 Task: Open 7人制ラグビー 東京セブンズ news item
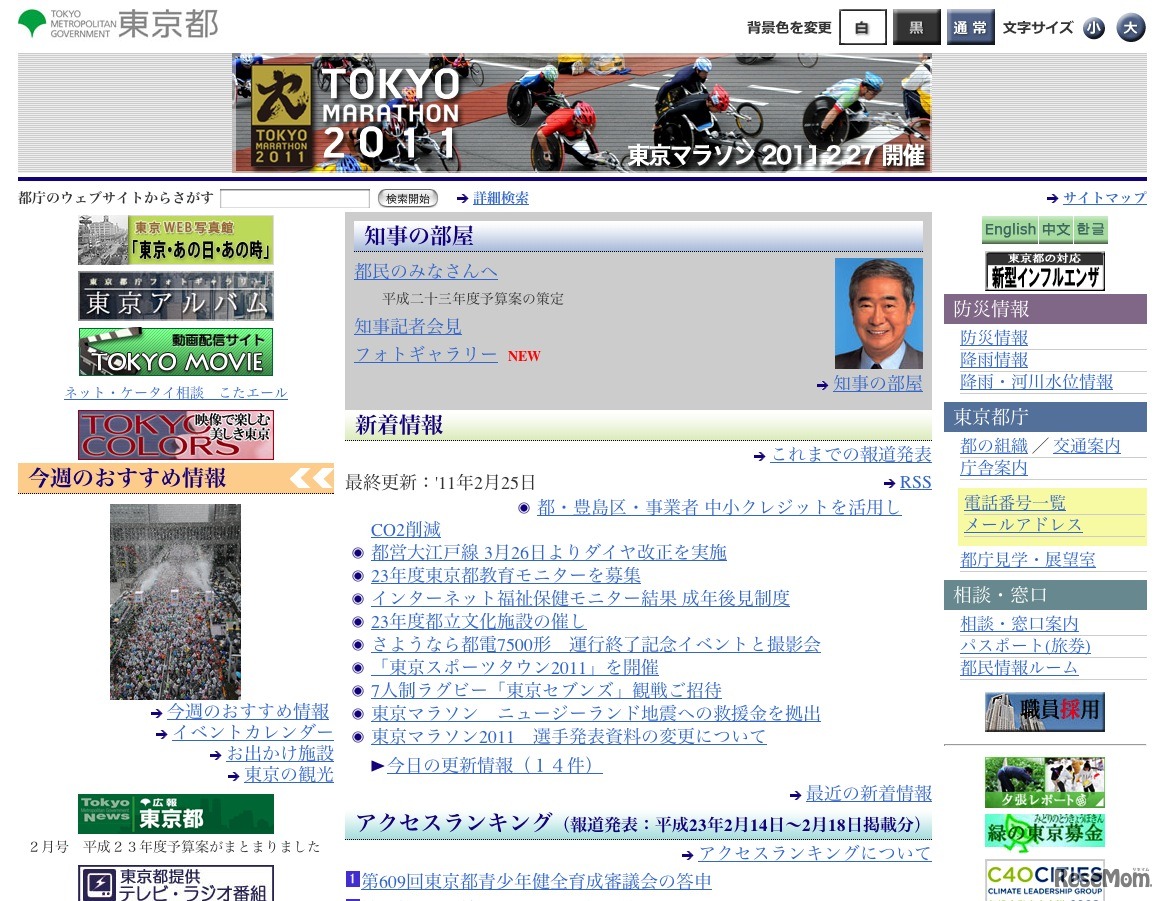[547, 690]
